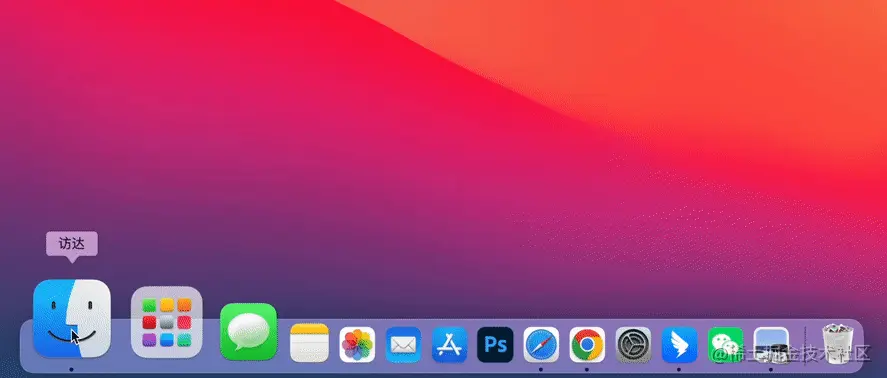Screen dimensions: 887x378
Task: Open Finder from the Dock
Action: tap(72, 319)
